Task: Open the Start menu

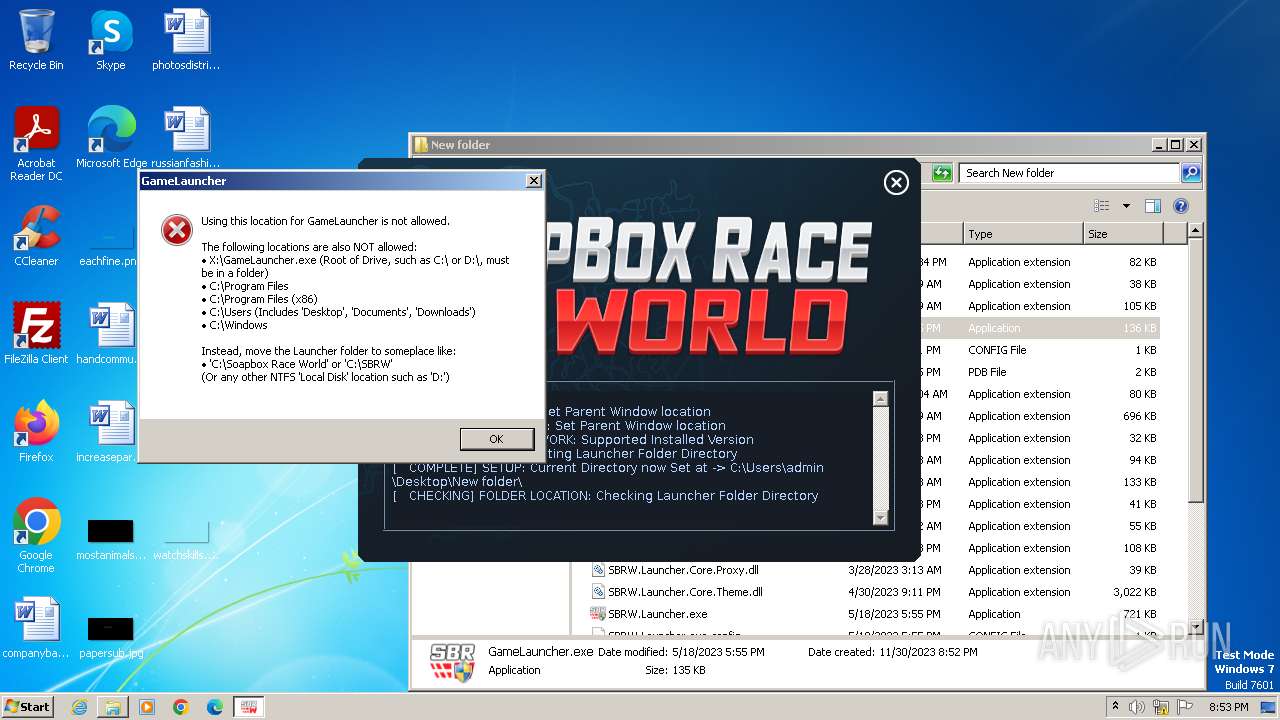Action: 28,706
